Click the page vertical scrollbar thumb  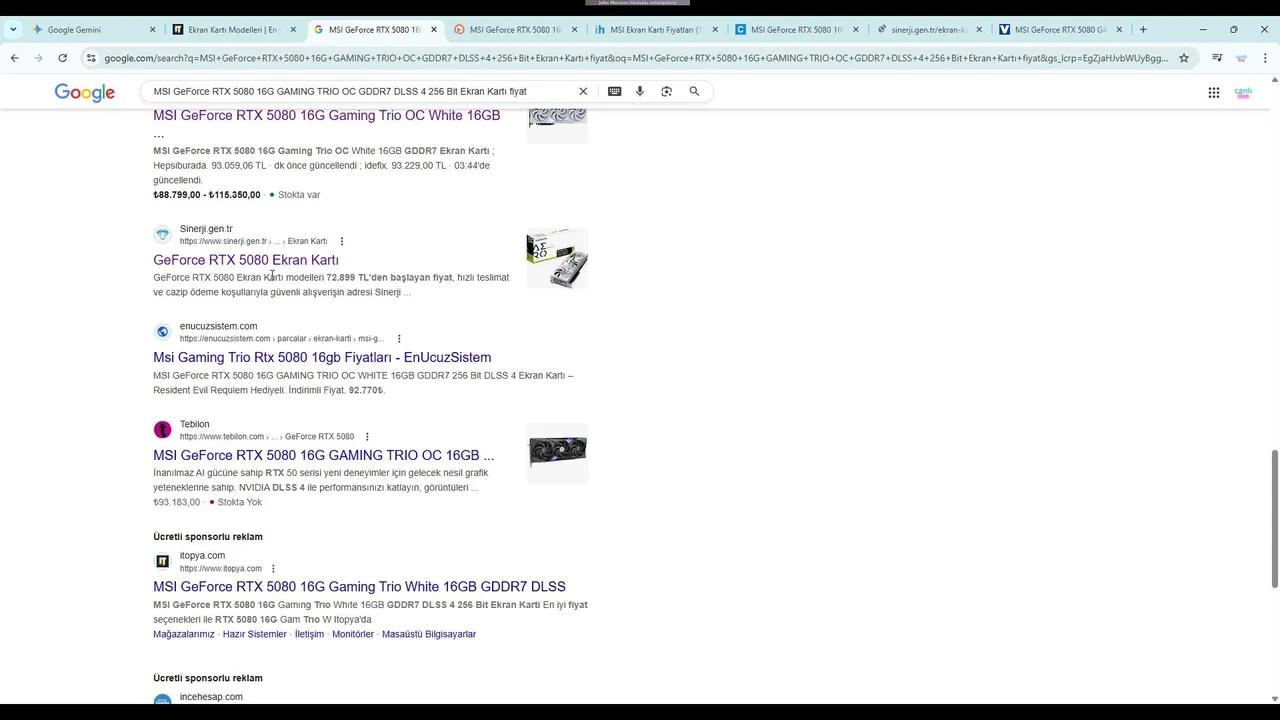1274,518
